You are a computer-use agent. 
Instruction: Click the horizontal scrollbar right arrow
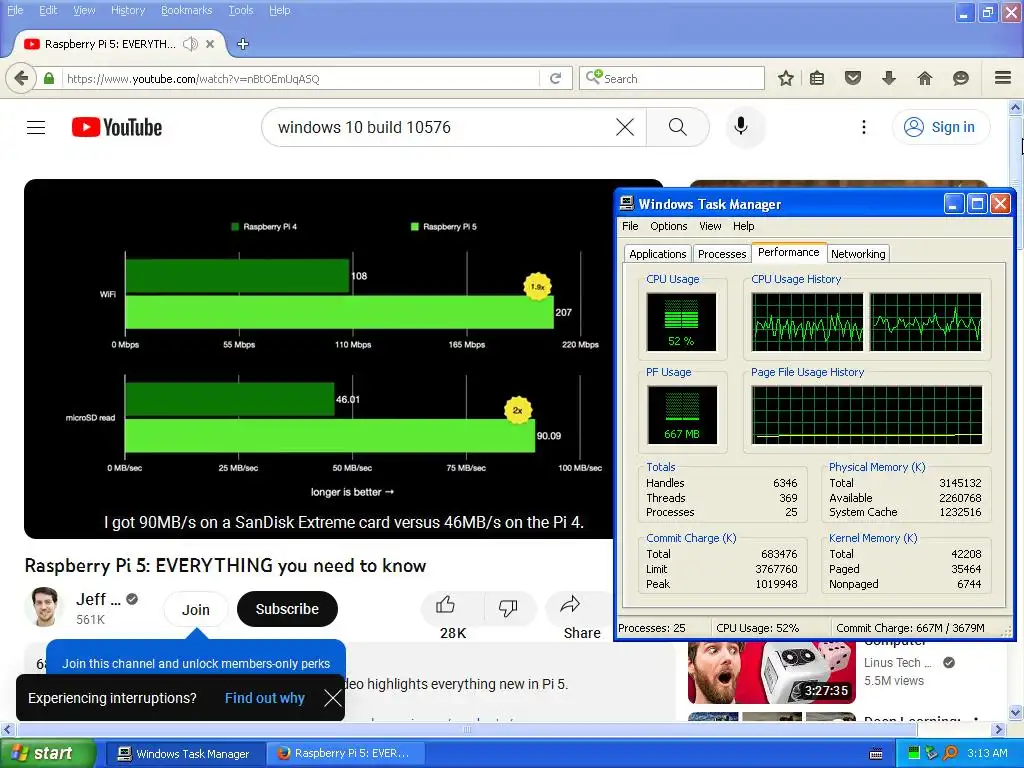pyautogui.click(x=999, y=729)
